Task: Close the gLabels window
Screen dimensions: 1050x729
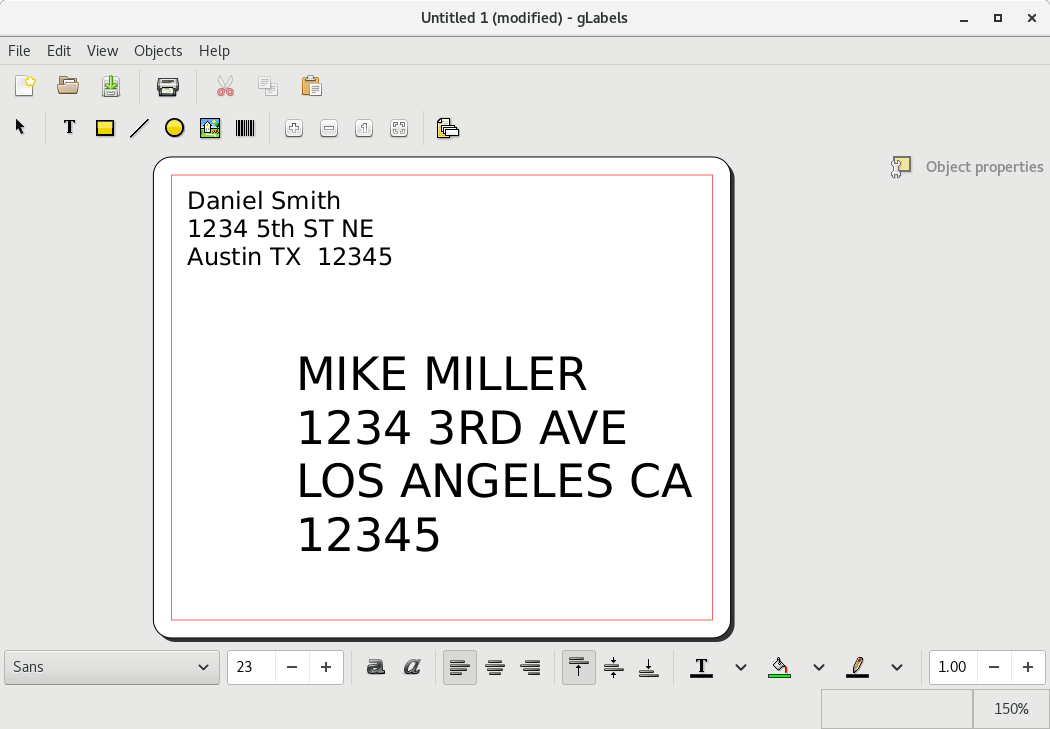Action: (x=1032, y=18)
